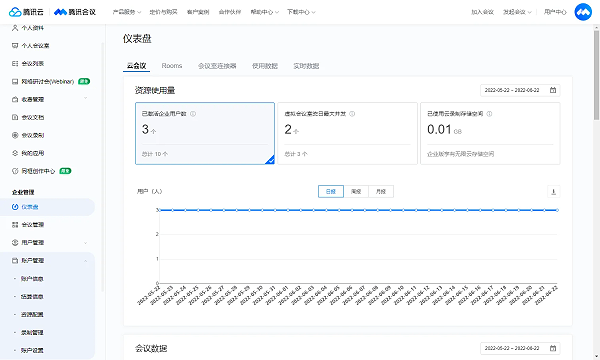
Task: Click the 加入会议 link
Action: 483,12
